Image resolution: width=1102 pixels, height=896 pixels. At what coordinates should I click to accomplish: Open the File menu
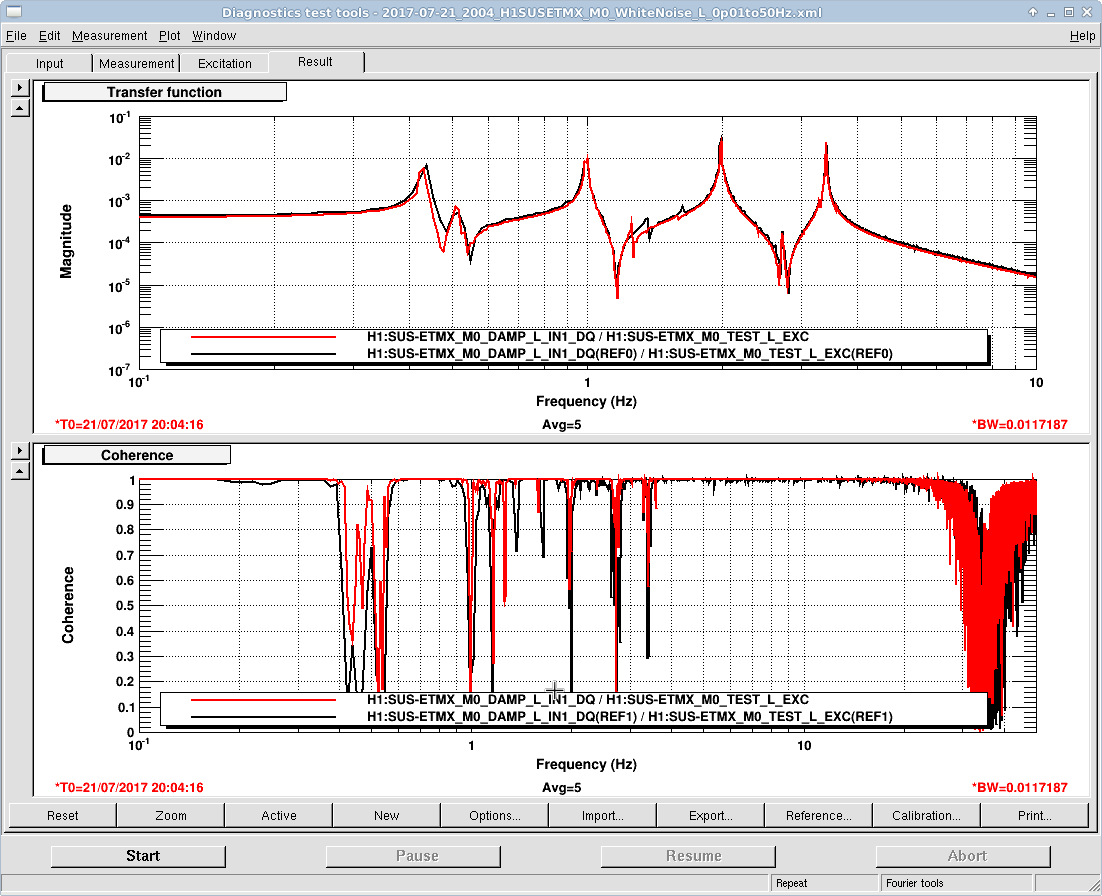tap(15, 36)
